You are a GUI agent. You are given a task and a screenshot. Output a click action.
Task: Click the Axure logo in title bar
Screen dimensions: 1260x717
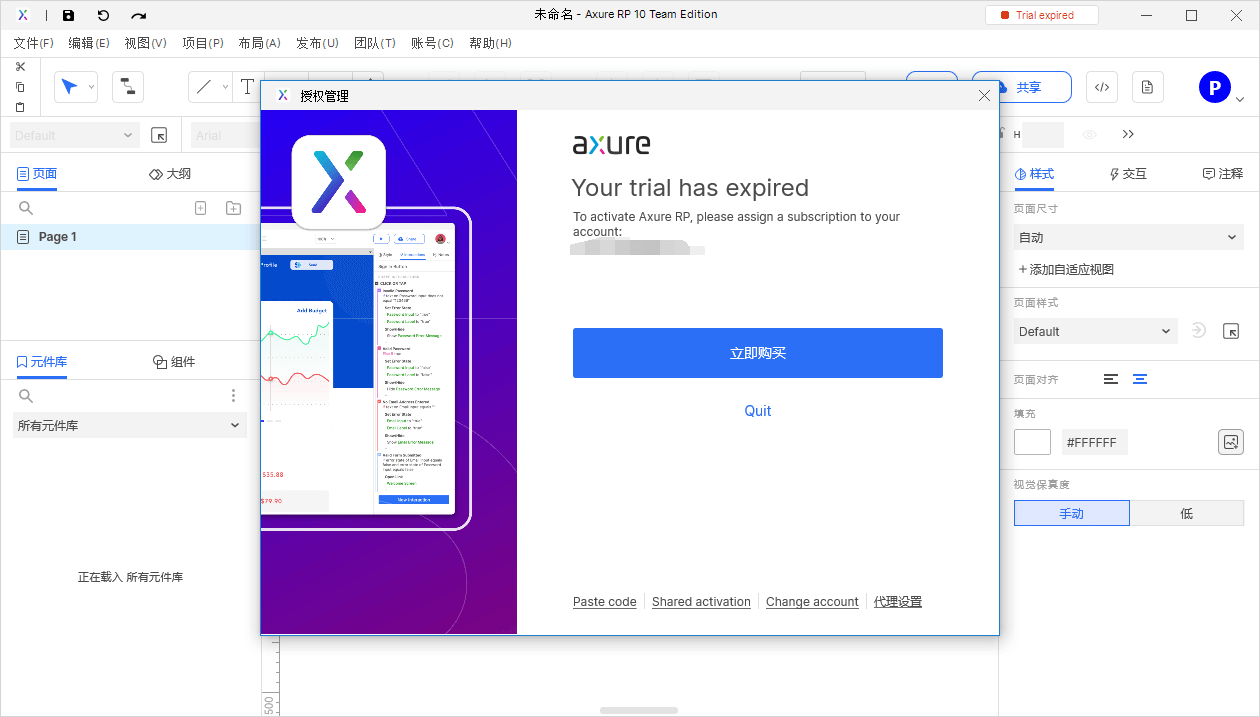click(22, 15)
